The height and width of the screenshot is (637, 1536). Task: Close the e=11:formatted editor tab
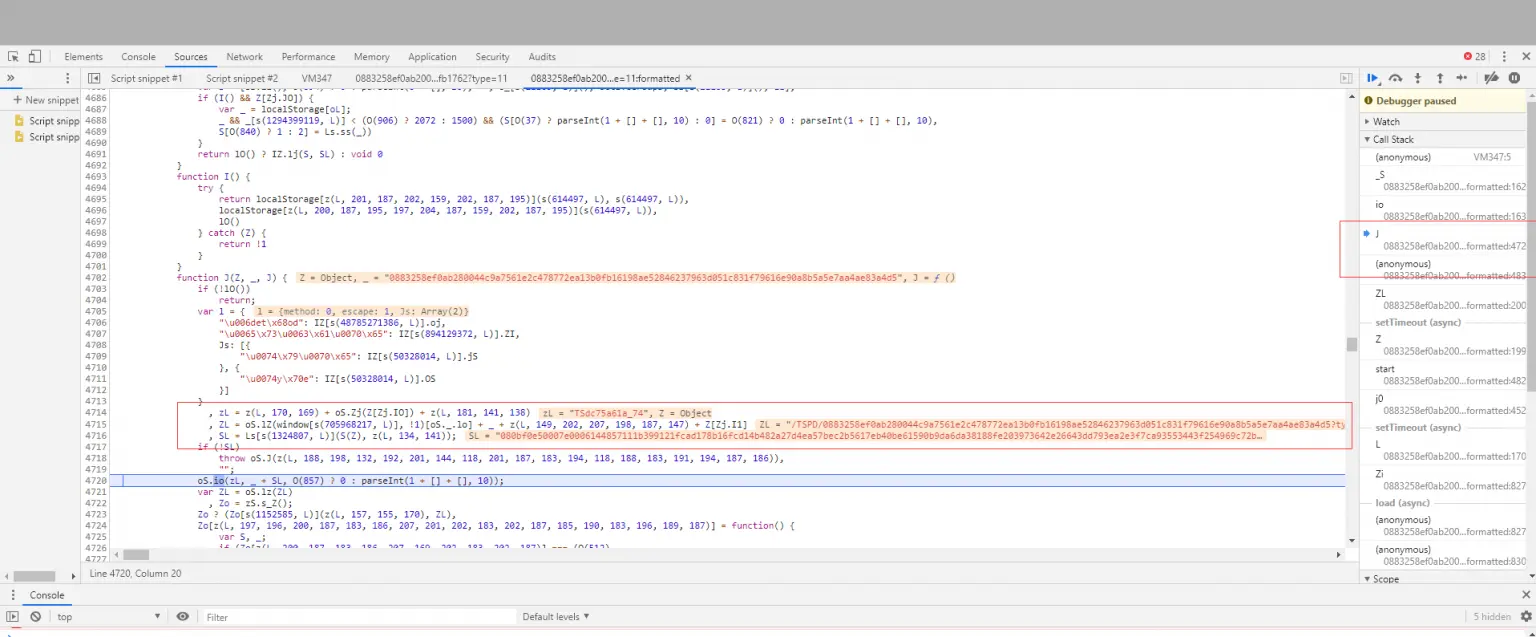[x=688, y=78]
